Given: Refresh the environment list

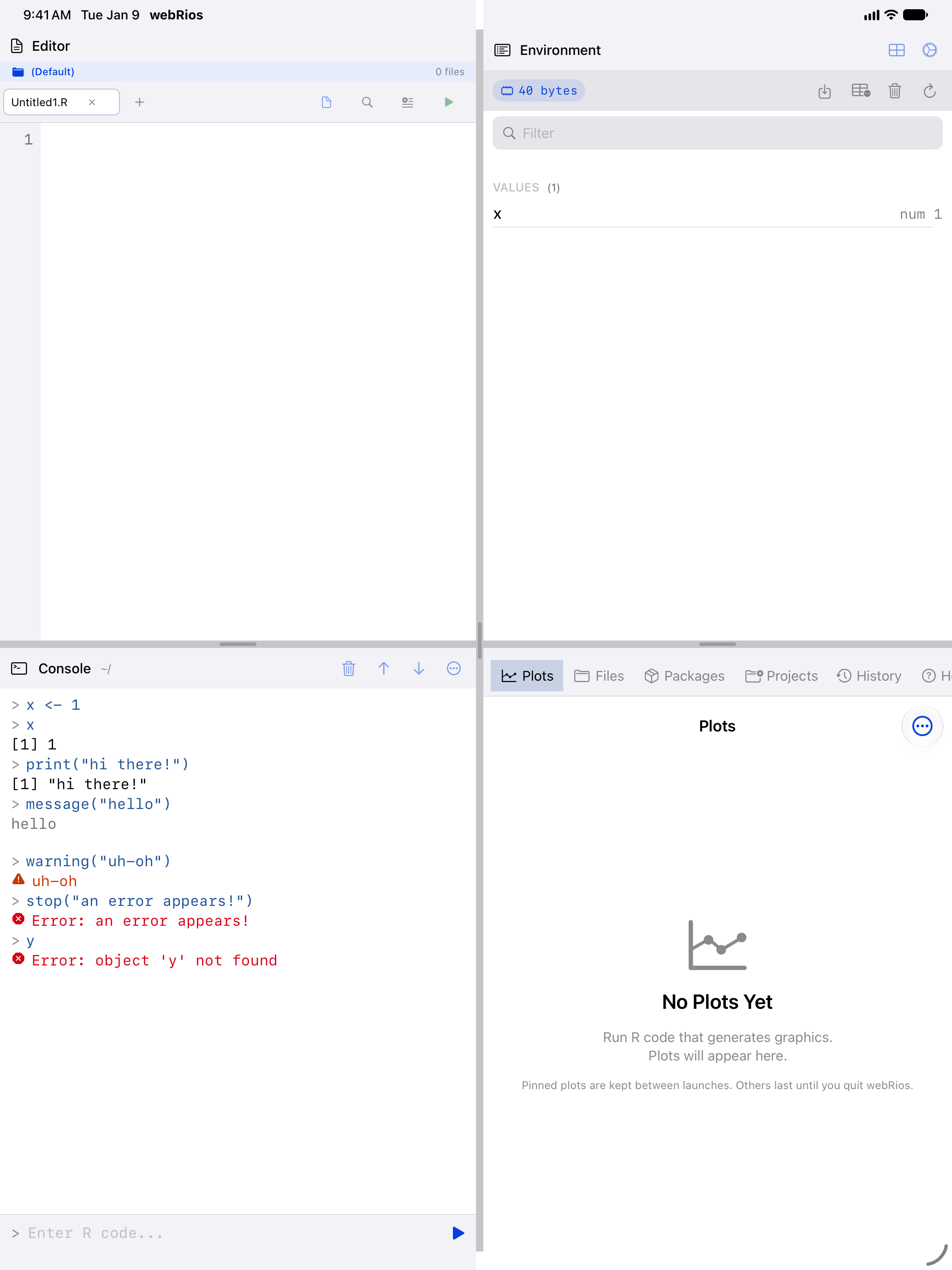Looking at the screenshot, I should 929,91.
